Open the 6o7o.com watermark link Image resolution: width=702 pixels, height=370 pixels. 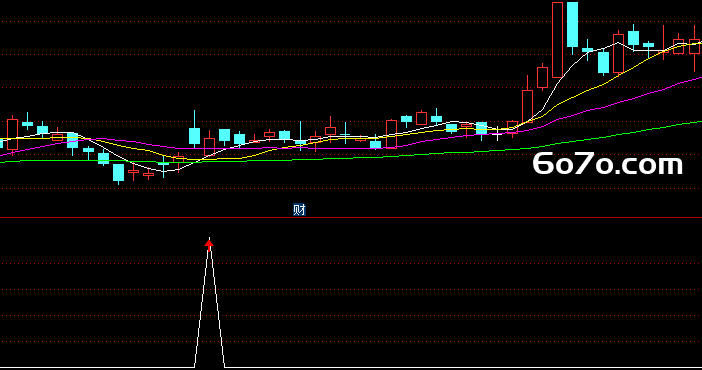coord(608,164)
